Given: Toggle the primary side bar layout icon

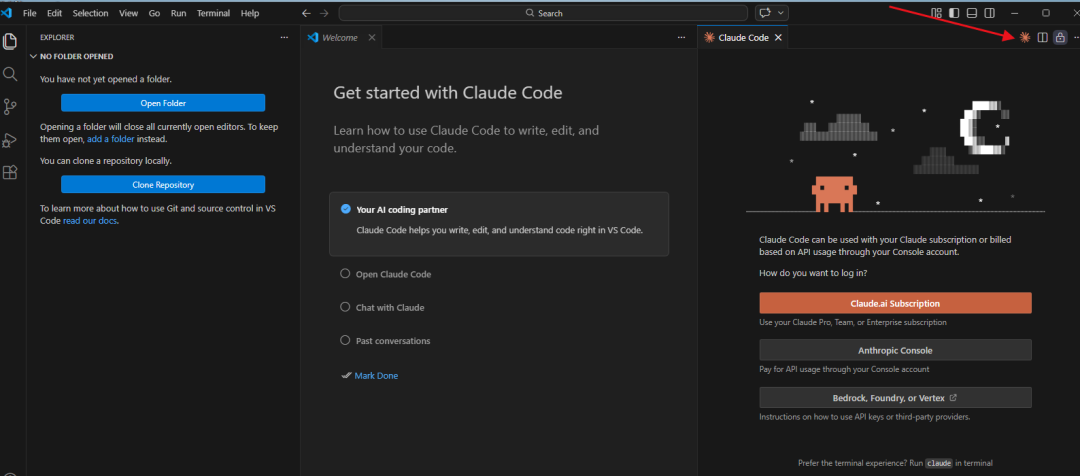Looking at the screenshot, I should [954, 13].
